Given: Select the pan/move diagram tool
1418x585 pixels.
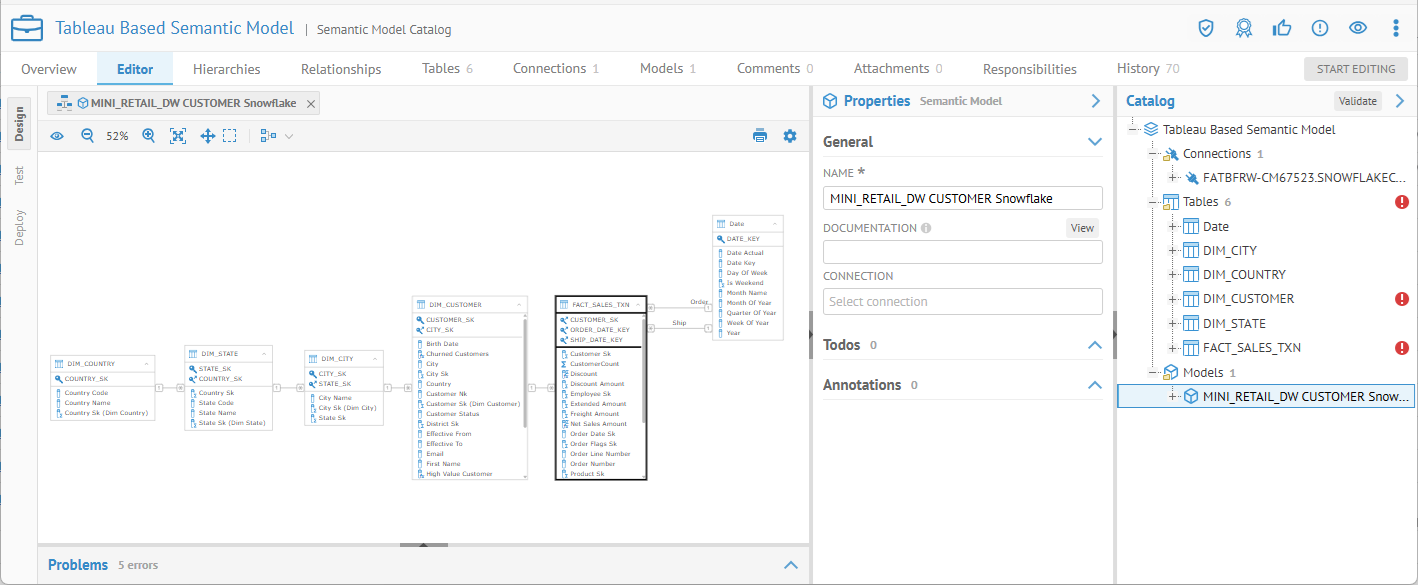Looking at the screenshot, I should [208, 136].
